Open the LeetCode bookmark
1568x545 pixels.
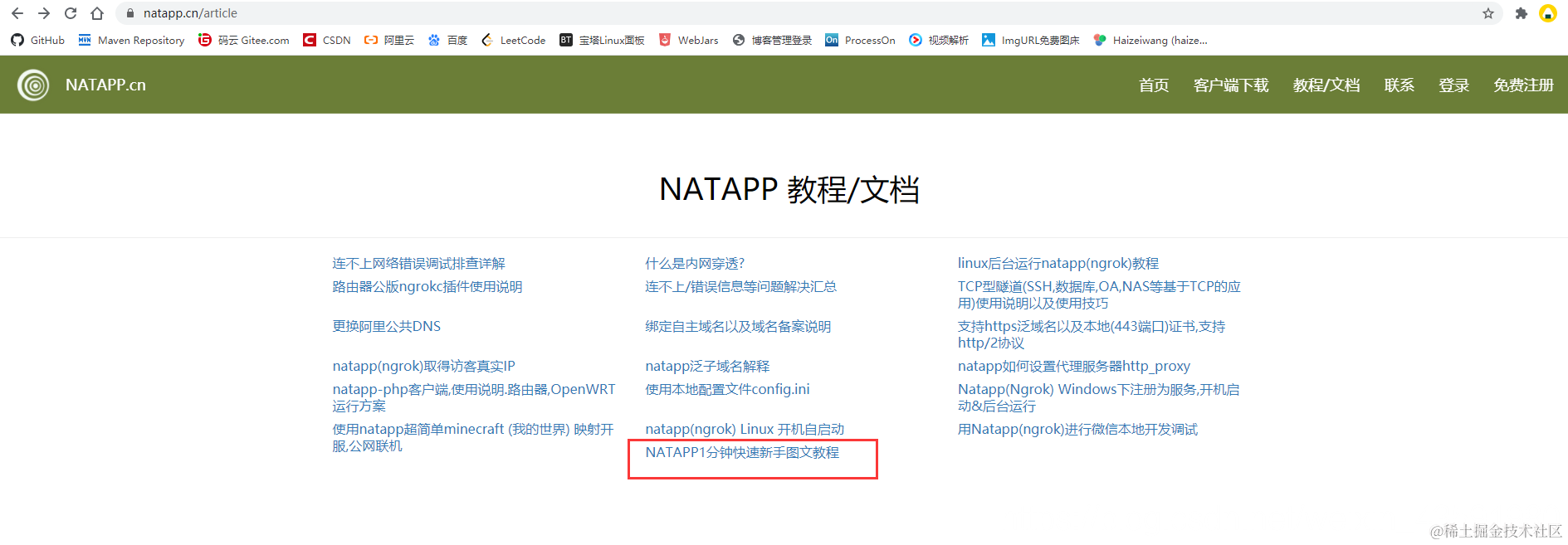coord(513,40)
